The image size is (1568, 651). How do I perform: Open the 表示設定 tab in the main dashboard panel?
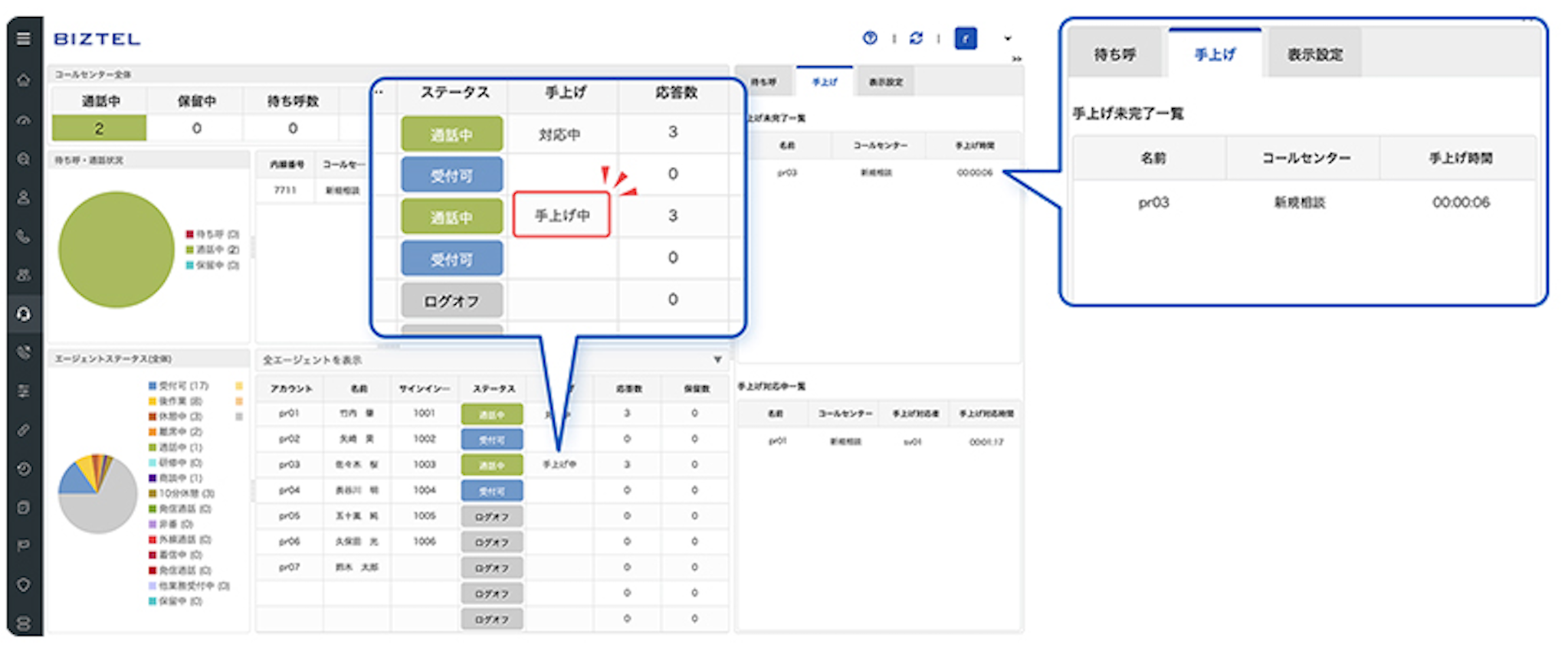tap(886, 82)
